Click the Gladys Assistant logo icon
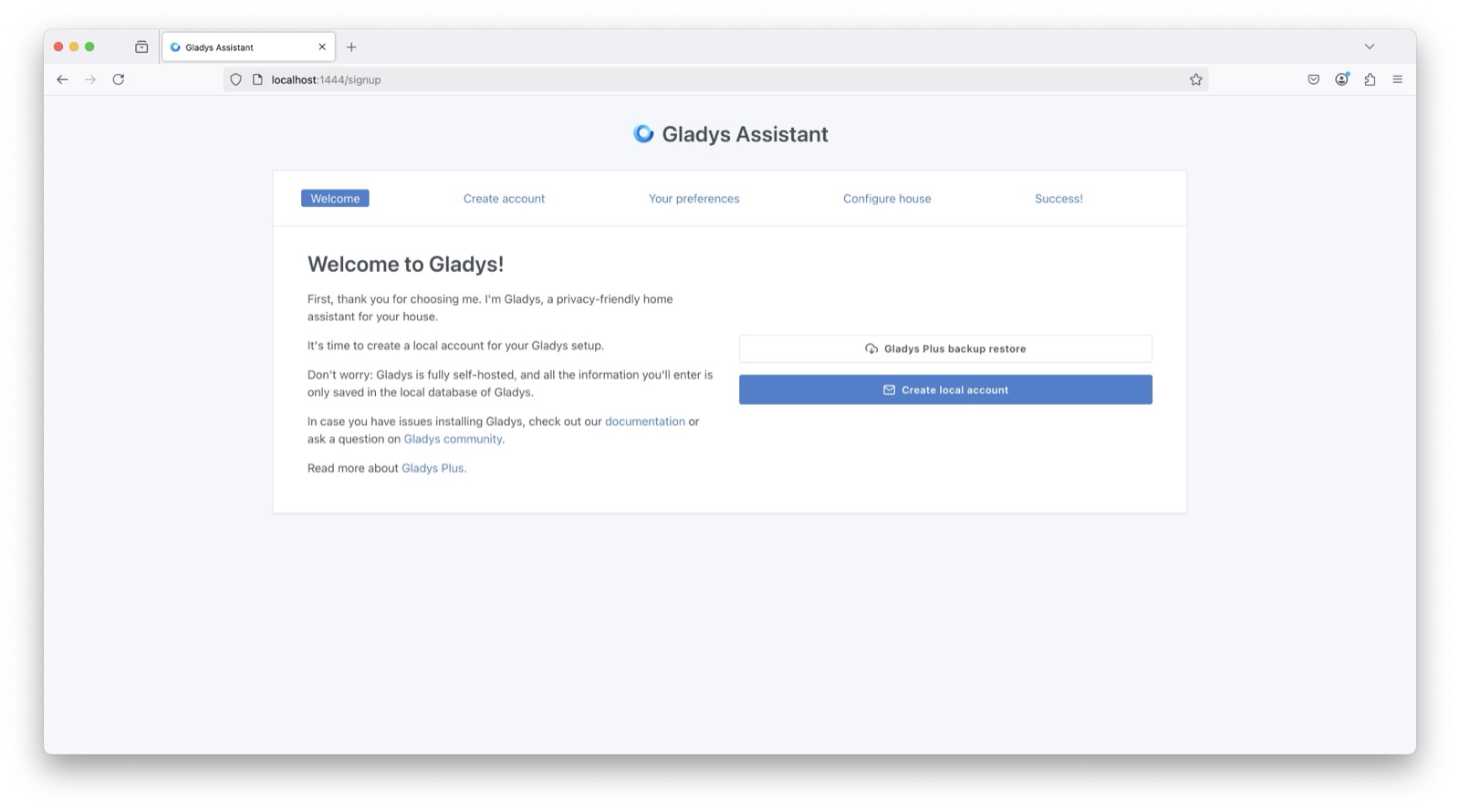 pos(643,134)
